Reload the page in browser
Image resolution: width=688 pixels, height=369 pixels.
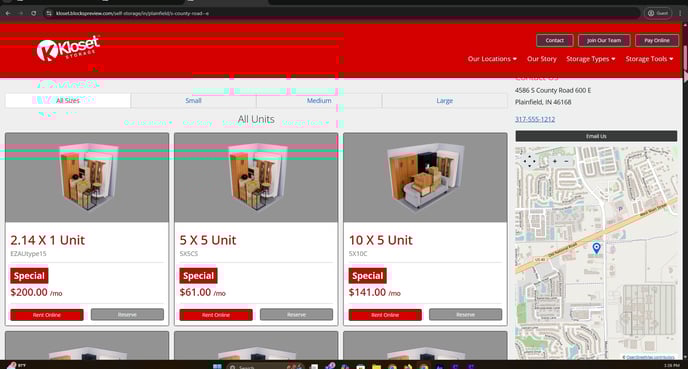point(33,13)
